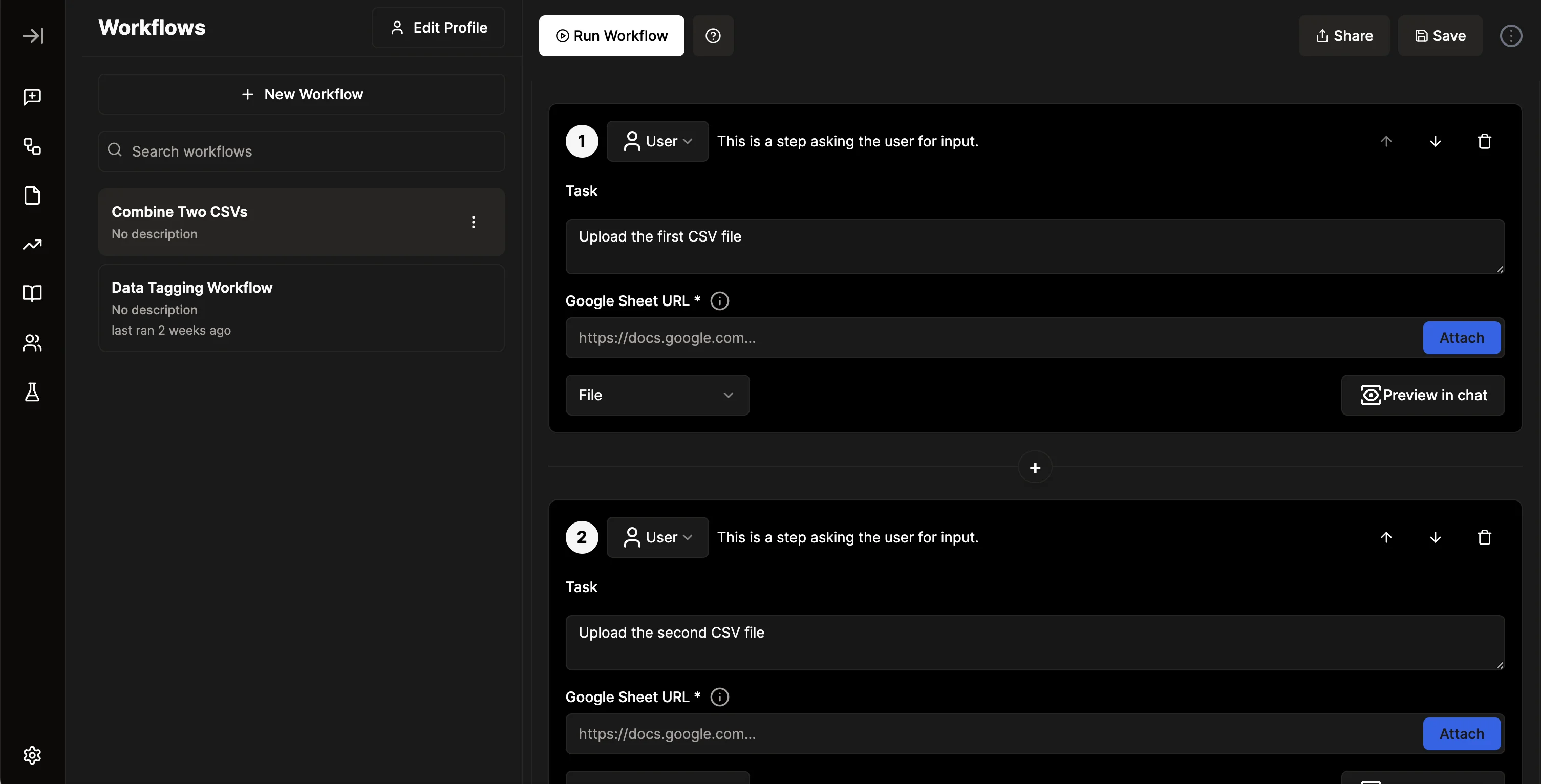Open the book library icon in sidebar
Image resolution: width=1541 pixels, height=784 pixels.
tap(32, 293)
